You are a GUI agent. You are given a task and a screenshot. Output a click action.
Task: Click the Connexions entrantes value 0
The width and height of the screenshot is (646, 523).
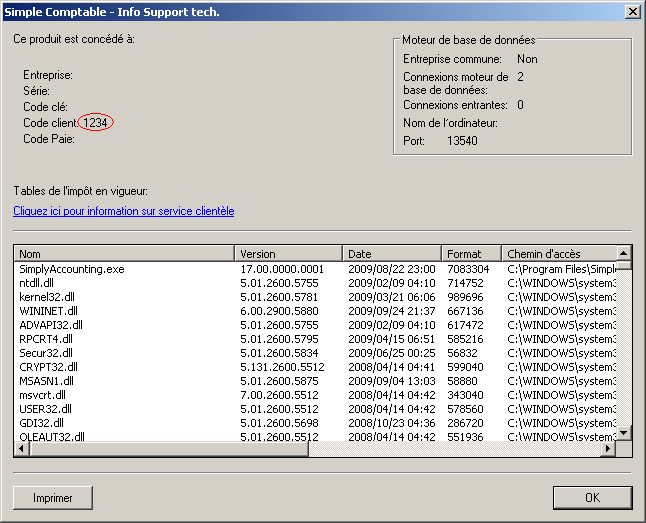(x=520, y=105)
